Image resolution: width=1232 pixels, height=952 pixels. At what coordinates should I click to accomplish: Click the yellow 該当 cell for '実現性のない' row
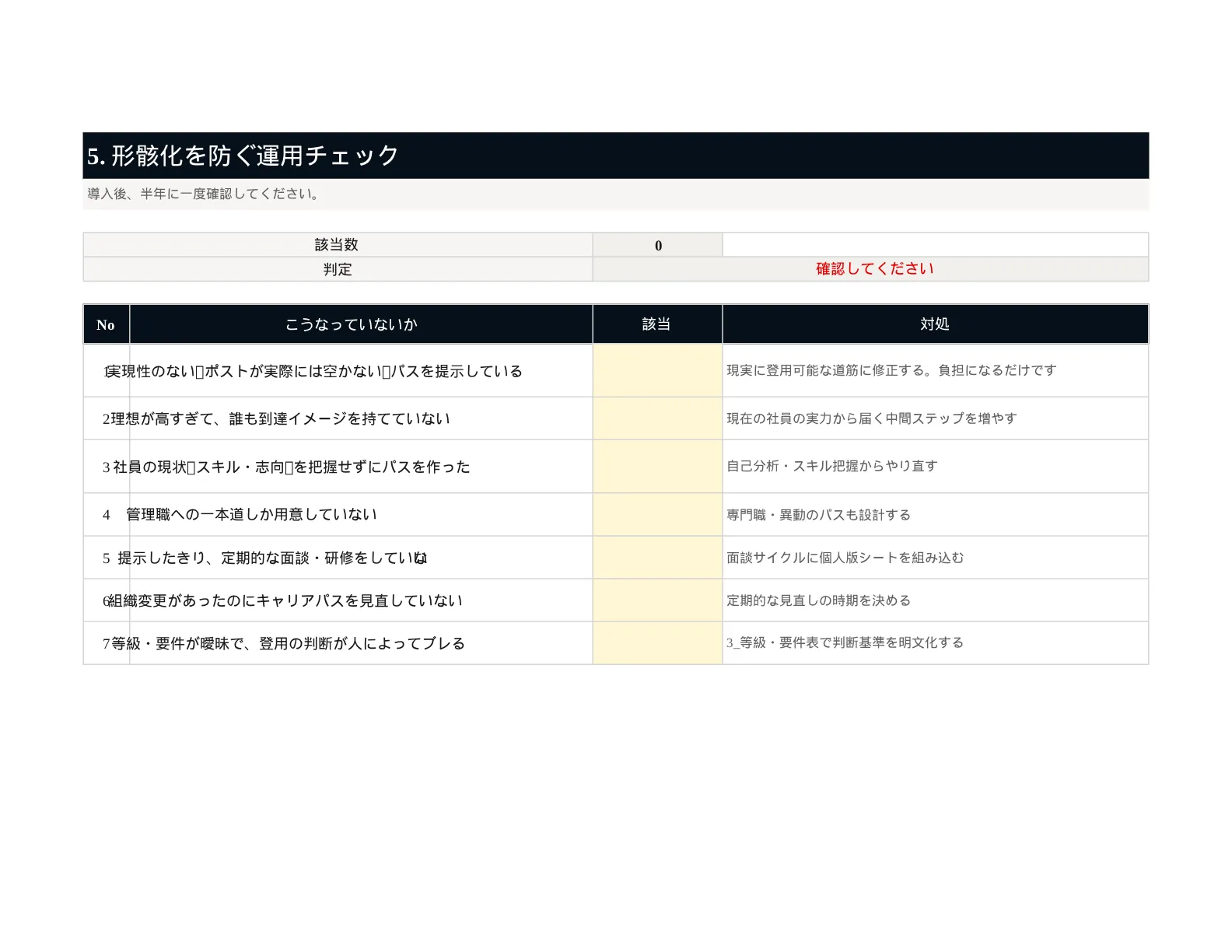pos(658,371)
